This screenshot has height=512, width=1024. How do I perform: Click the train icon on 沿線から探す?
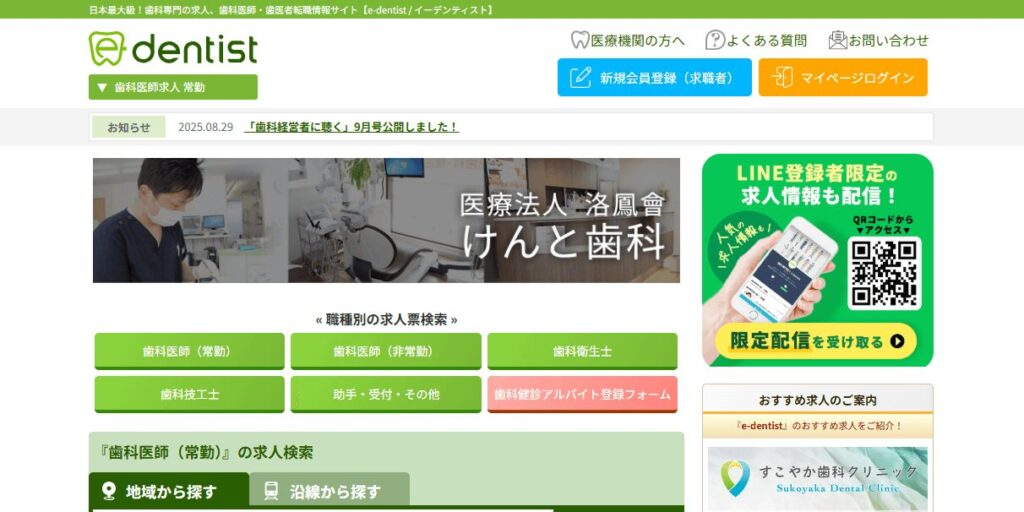coord(271,491)
